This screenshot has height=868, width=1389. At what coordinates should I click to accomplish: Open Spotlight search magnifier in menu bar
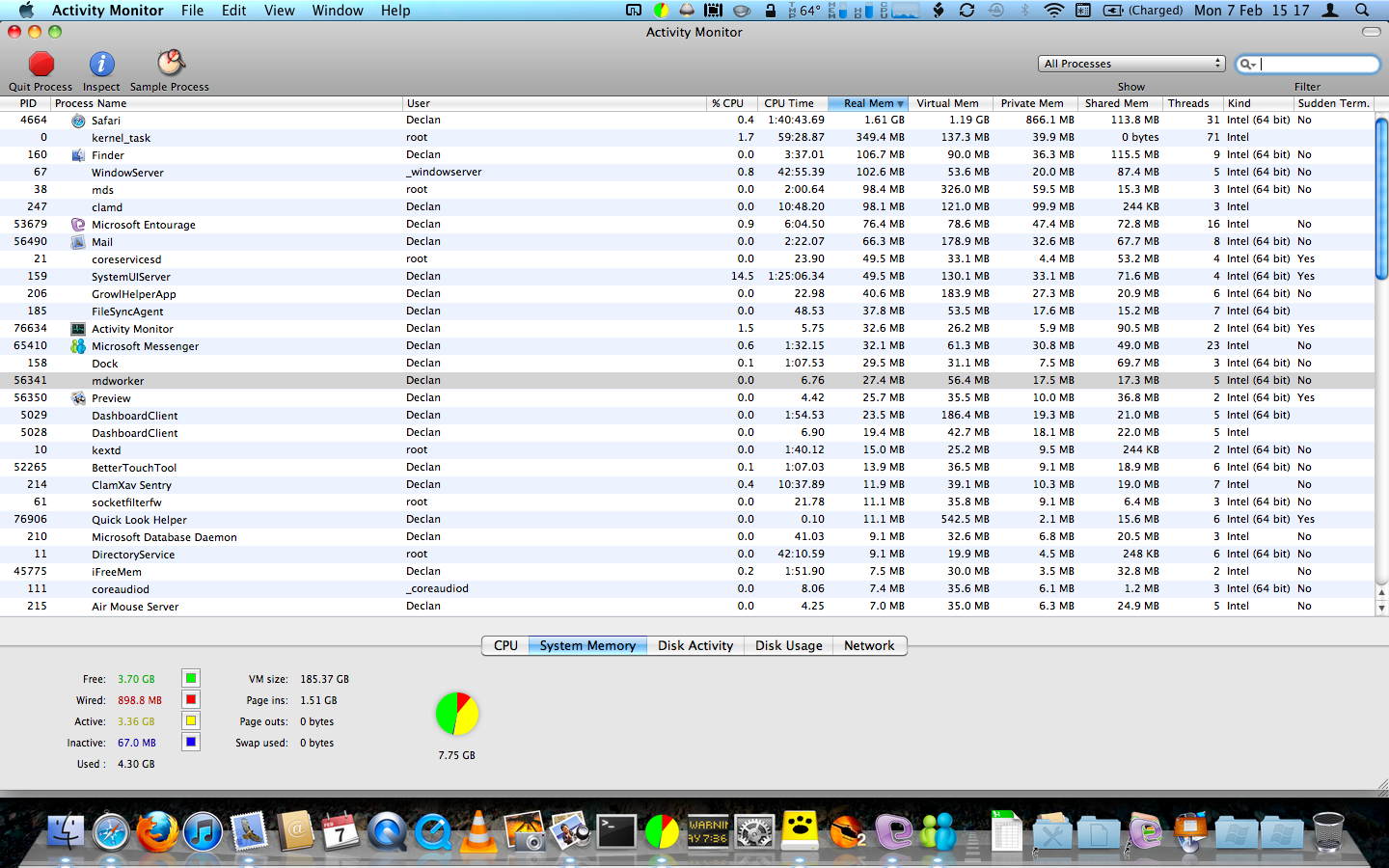tap(1362, 10)
